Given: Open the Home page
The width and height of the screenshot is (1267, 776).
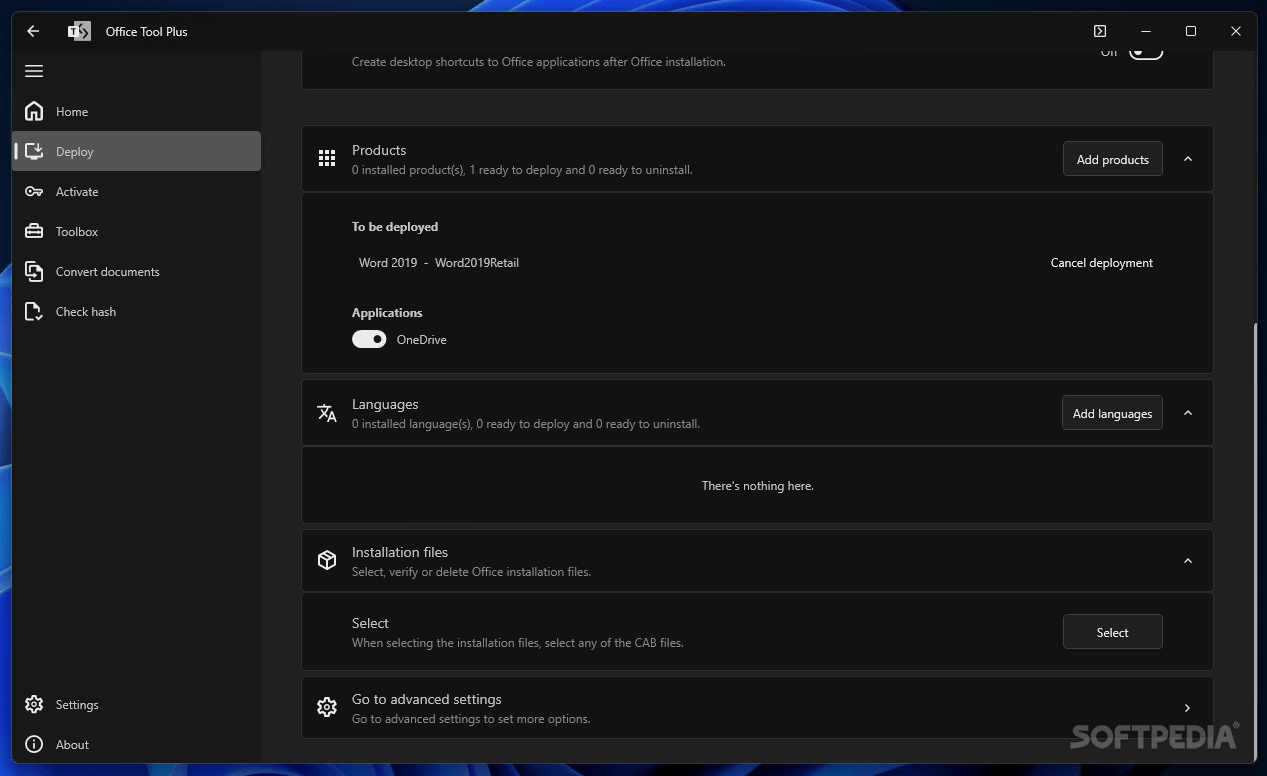Looking at the screenshot, I should coord(136,111).
